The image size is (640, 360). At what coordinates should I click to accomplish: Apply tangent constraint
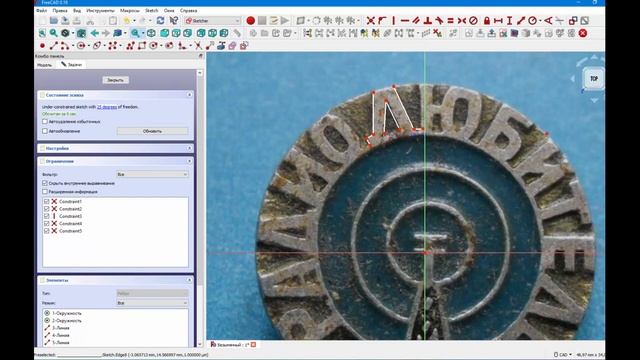click(x=439, y=20)
